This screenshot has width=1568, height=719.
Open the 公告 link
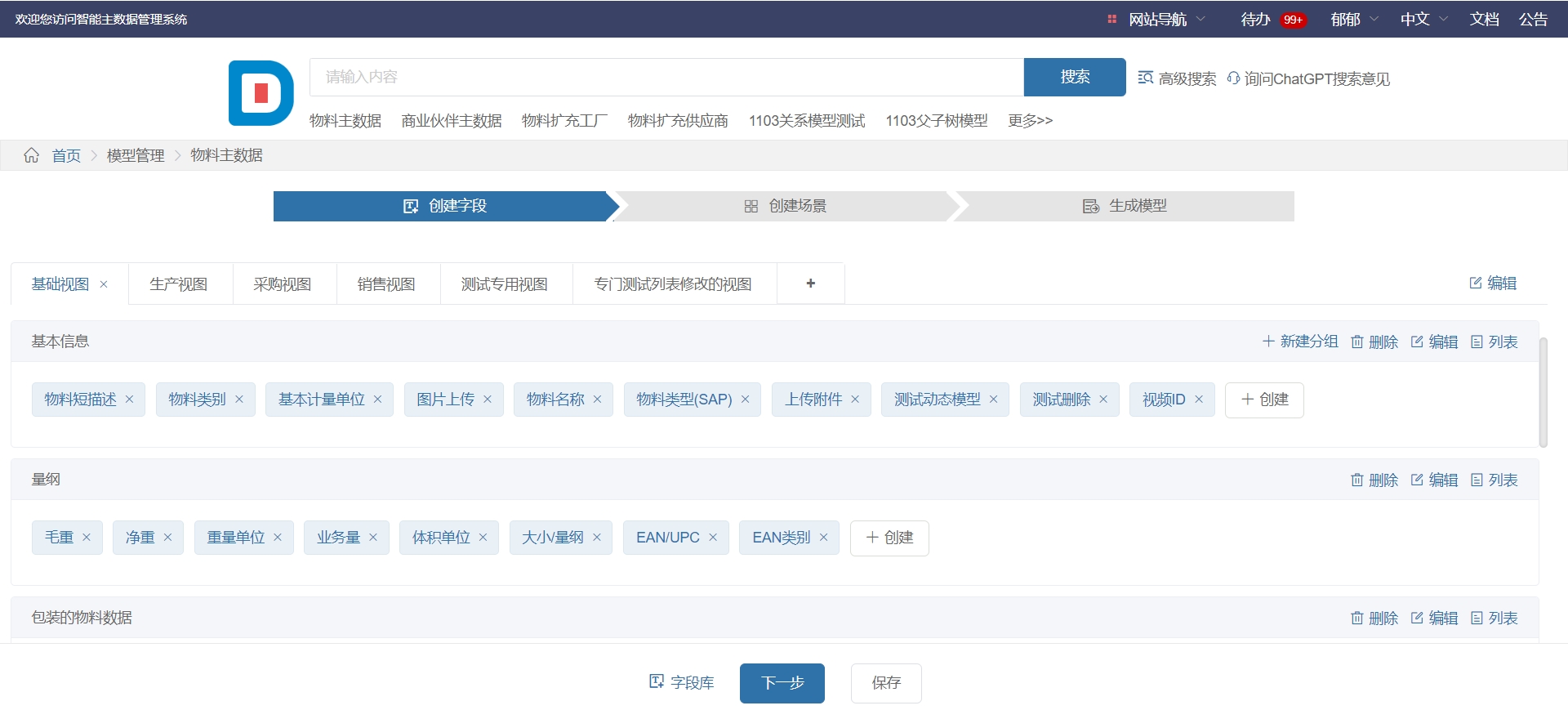(1533, 20)
